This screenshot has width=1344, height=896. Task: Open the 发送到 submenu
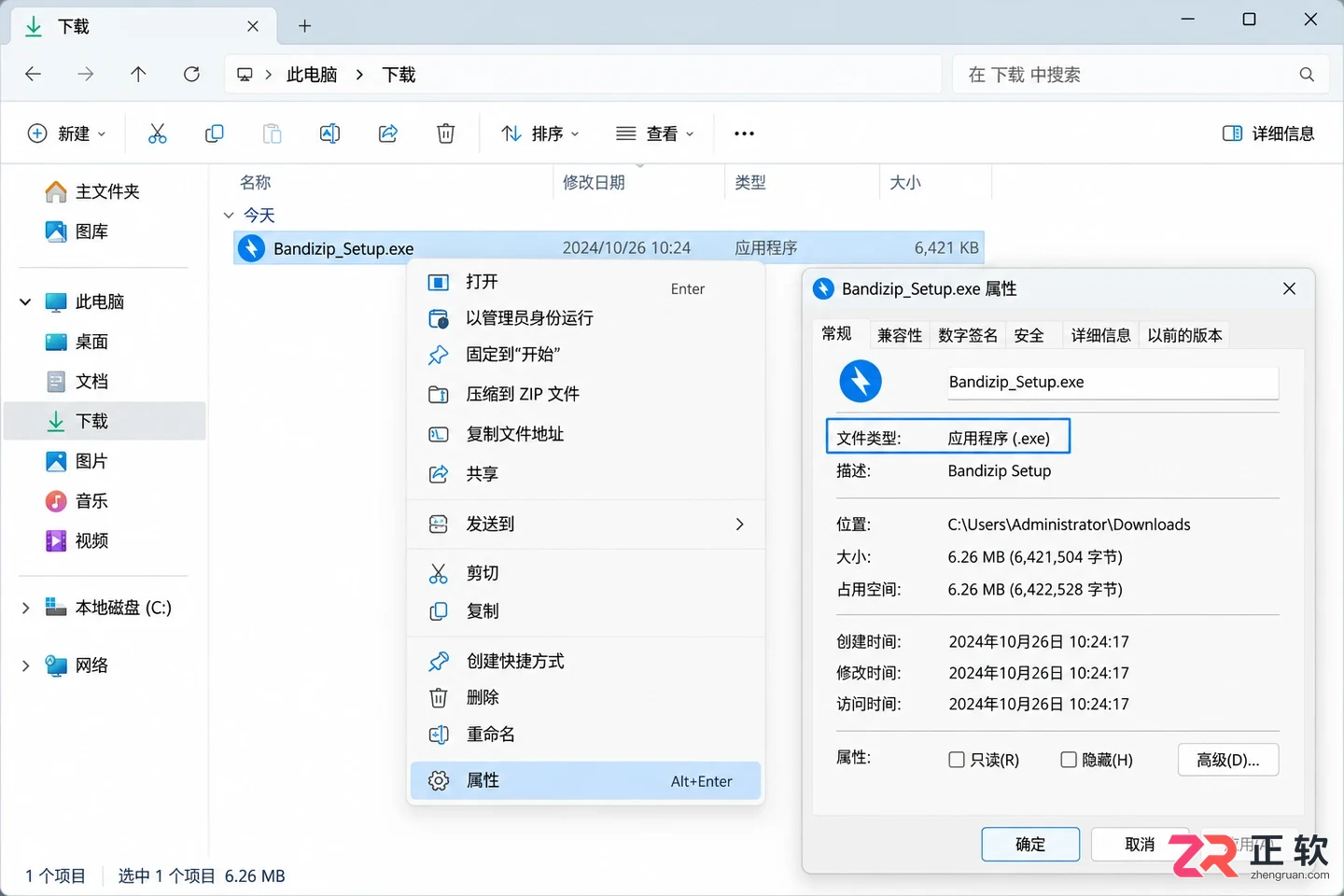coord(586,524)
